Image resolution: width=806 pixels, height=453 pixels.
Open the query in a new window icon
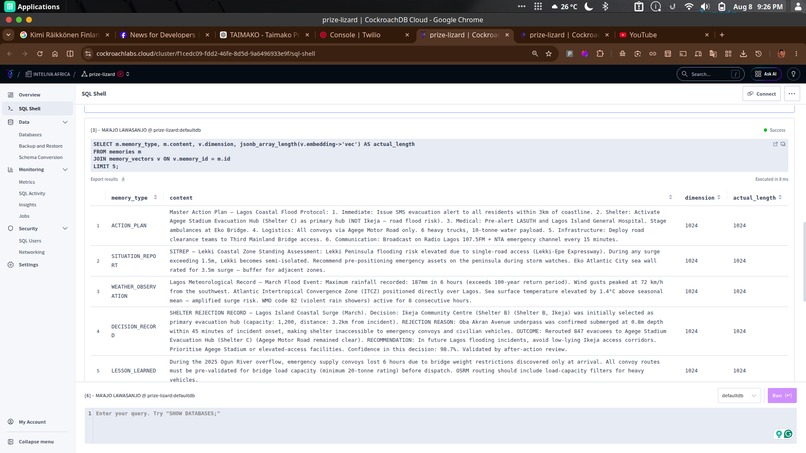[x=775, y=144]
